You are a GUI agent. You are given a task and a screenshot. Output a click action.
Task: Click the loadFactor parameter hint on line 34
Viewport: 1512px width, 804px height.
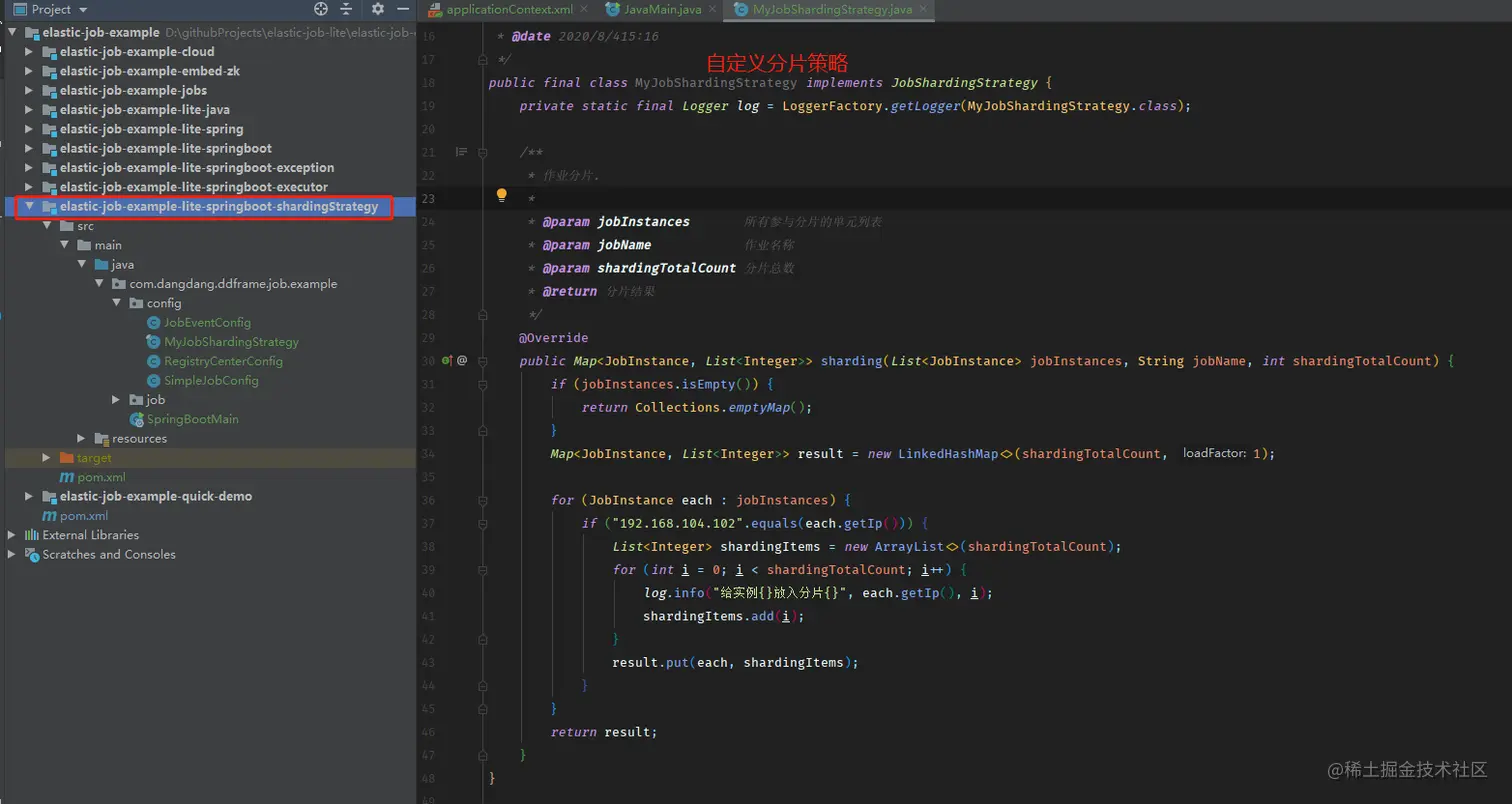click(x=1214, y=454)
